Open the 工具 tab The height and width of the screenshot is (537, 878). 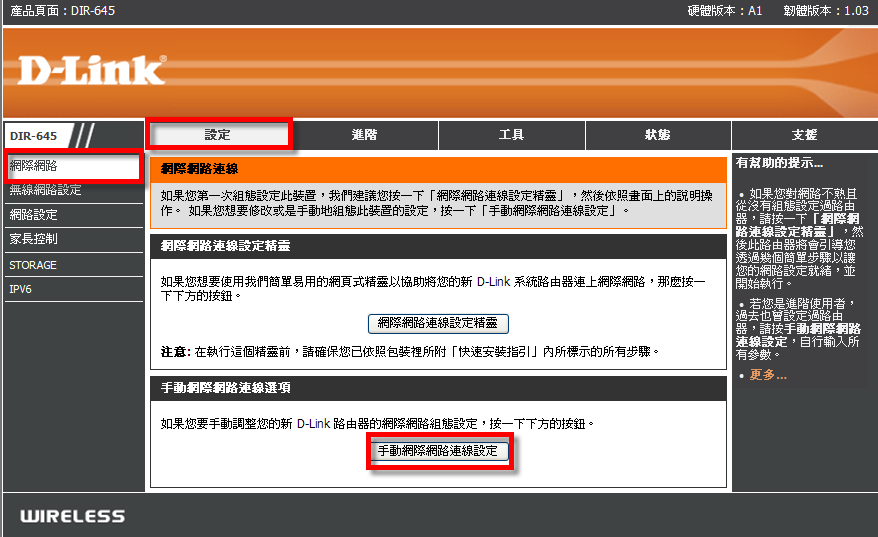coord(511,134)
